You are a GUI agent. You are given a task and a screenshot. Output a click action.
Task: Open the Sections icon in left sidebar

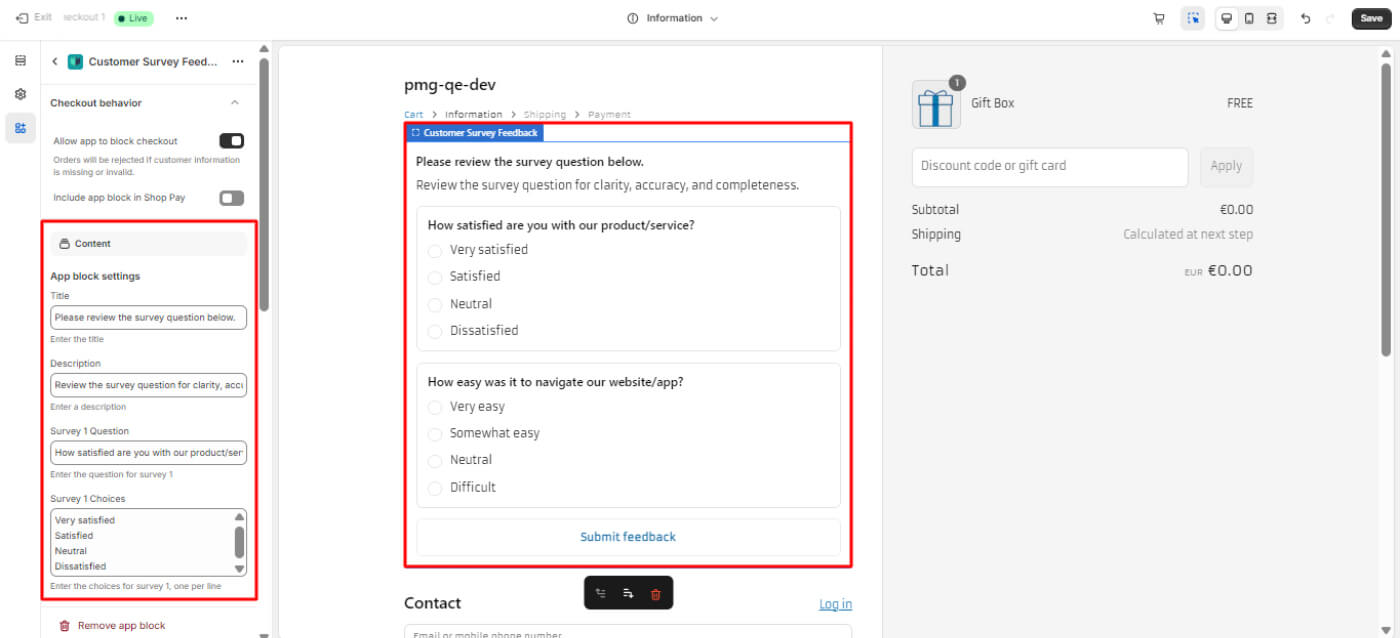[x=20, y=61]
